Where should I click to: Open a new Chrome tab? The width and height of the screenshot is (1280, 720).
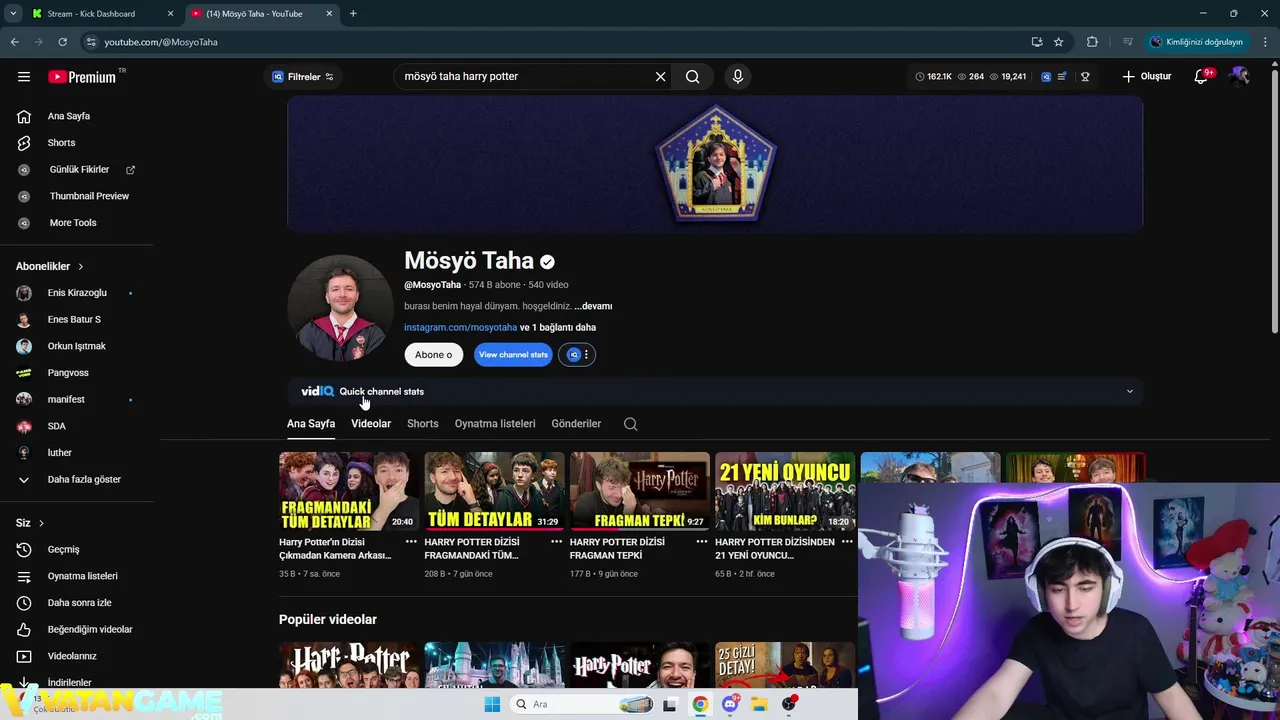[353, 14]
